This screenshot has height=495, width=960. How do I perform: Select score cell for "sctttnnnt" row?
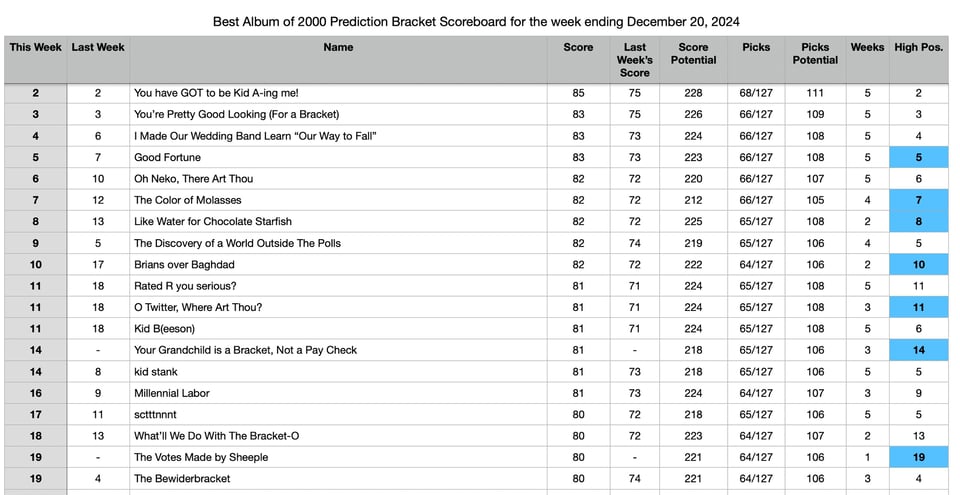point(578,414)
